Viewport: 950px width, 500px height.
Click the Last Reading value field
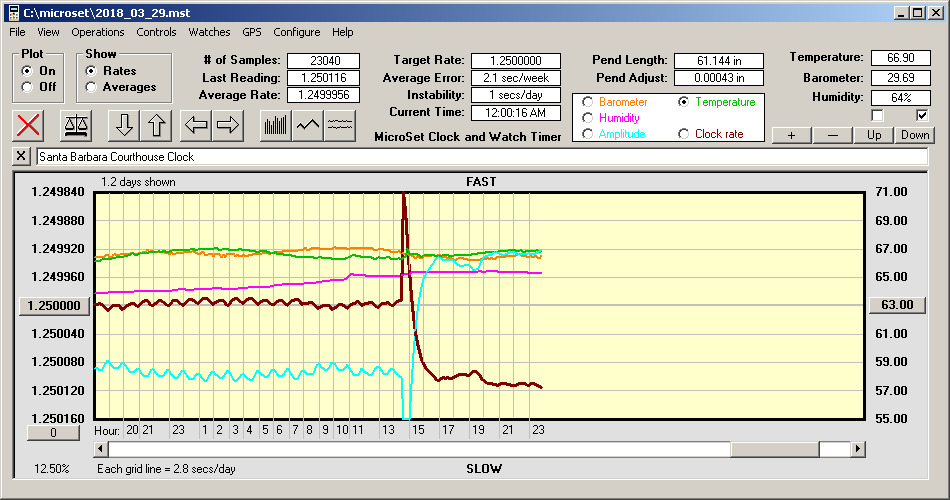[324, 78]
